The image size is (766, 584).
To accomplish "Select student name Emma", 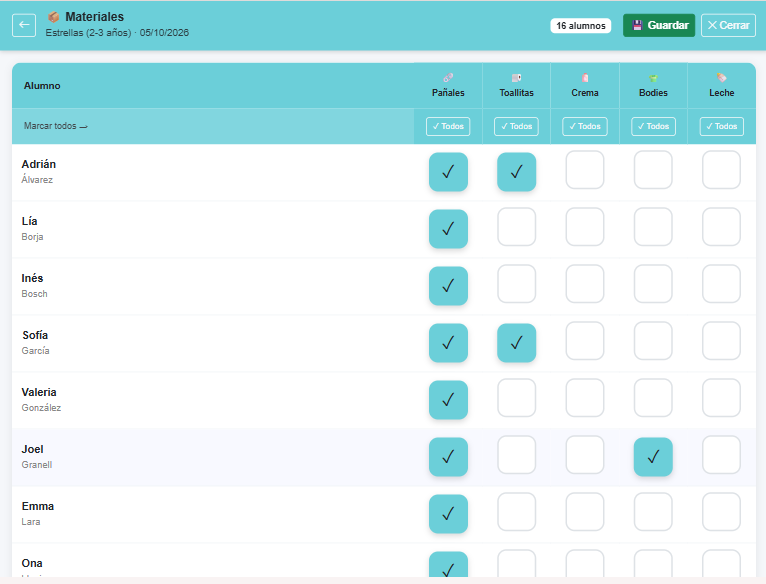I will [38, 506].
